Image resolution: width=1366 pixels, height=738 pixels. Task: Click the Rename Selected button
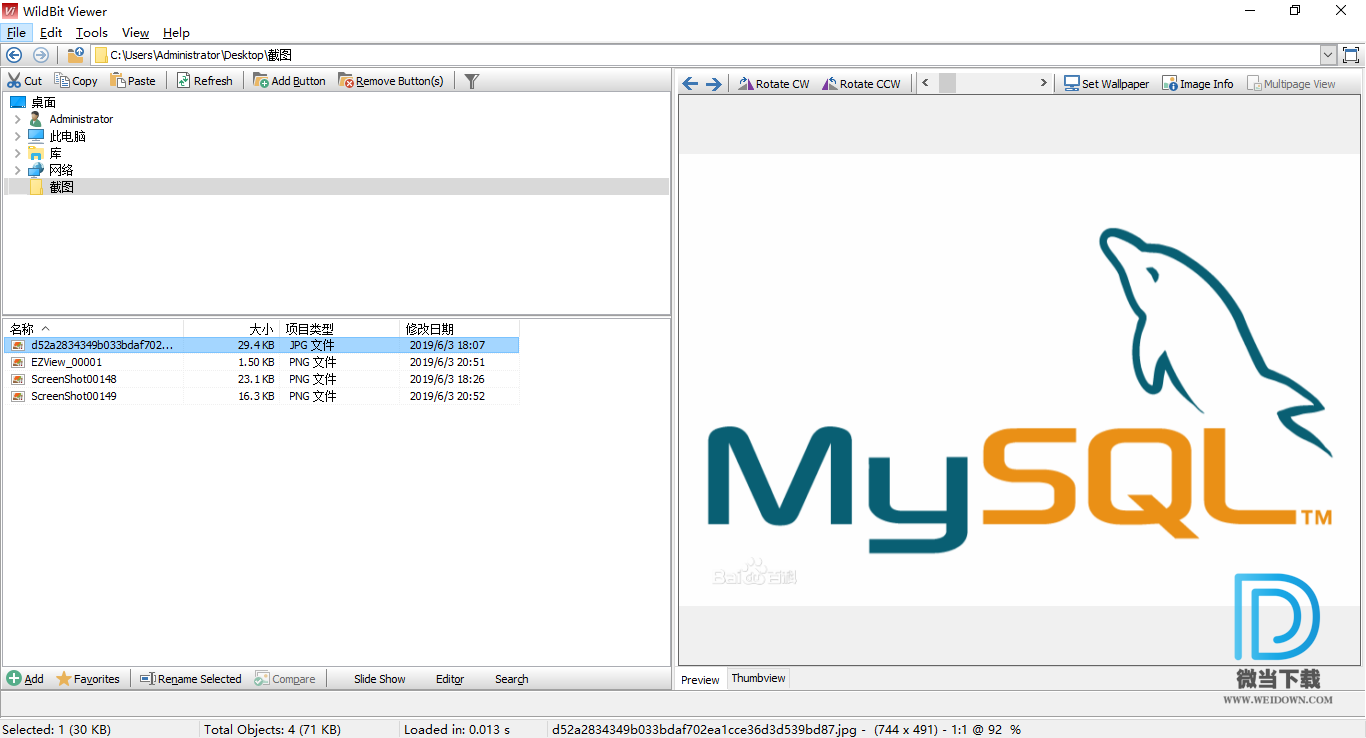190,679
